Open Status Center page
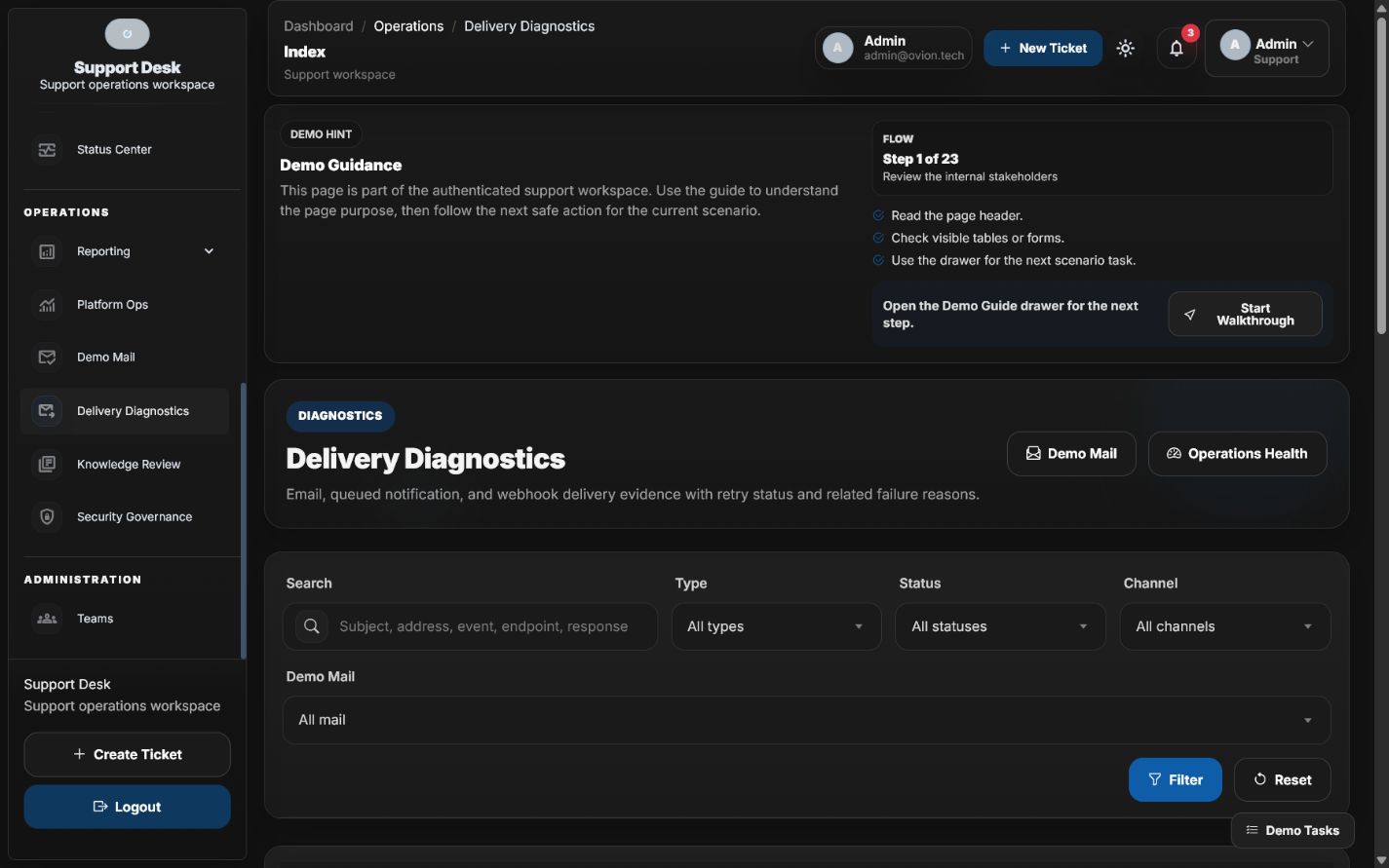Image resolution: width=1389 pixels, height=868 pixels. 125,149
